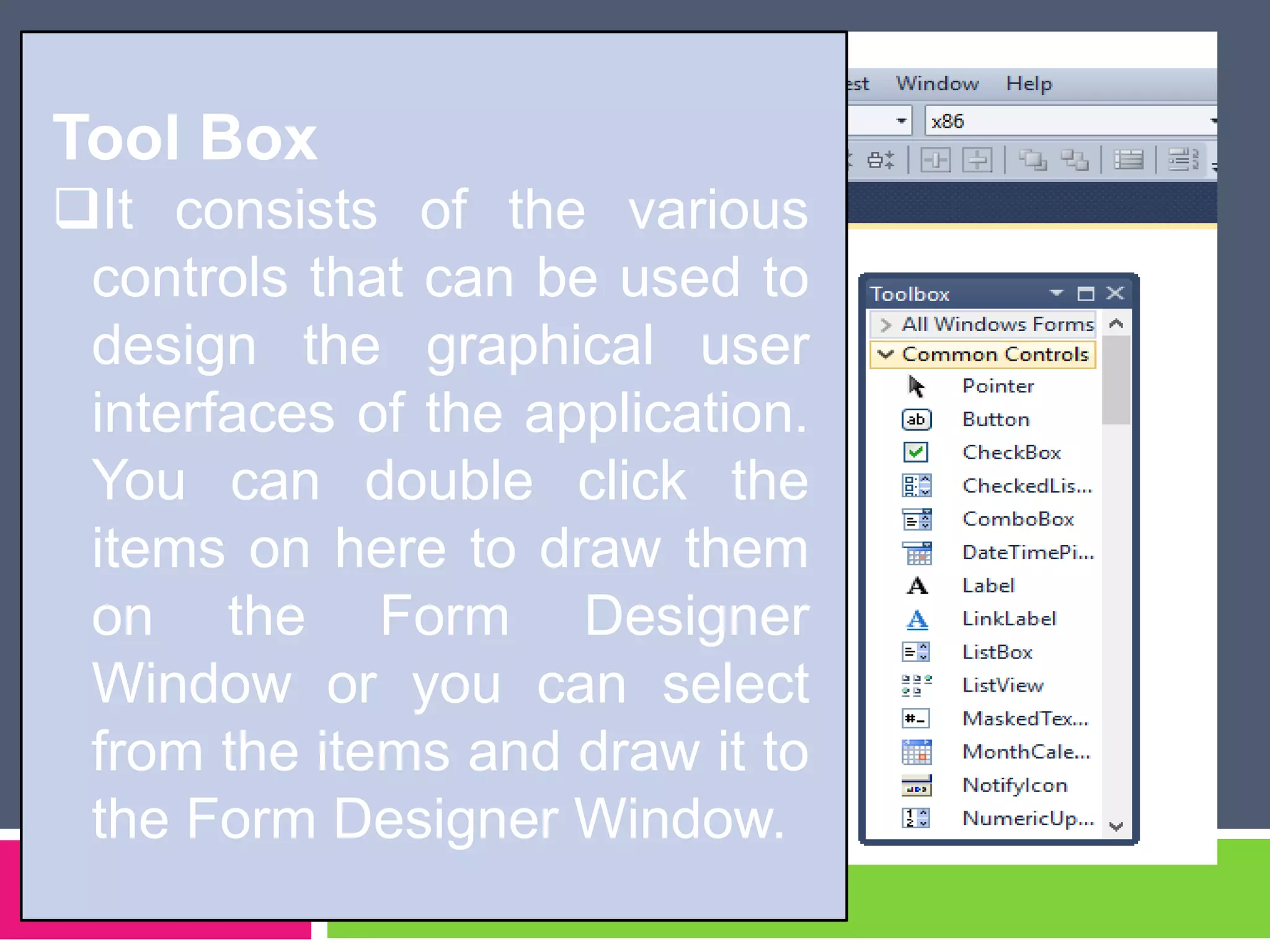Pick the ComboBox control icon

click(x=916, y=519)
